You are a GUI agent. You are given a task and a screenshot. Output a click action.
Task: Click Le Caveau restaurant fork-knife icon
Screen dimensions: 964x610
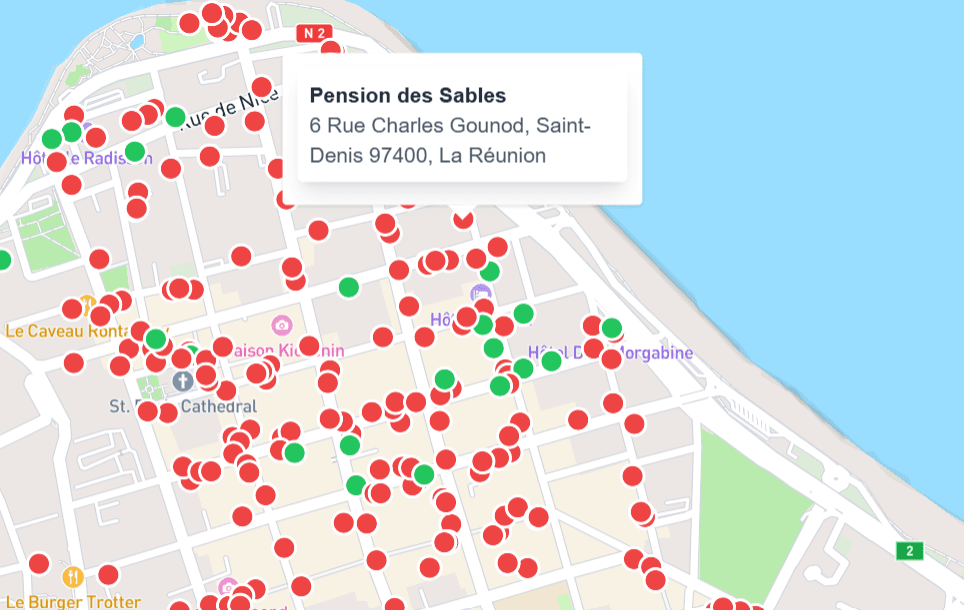[x=88, y=305]
